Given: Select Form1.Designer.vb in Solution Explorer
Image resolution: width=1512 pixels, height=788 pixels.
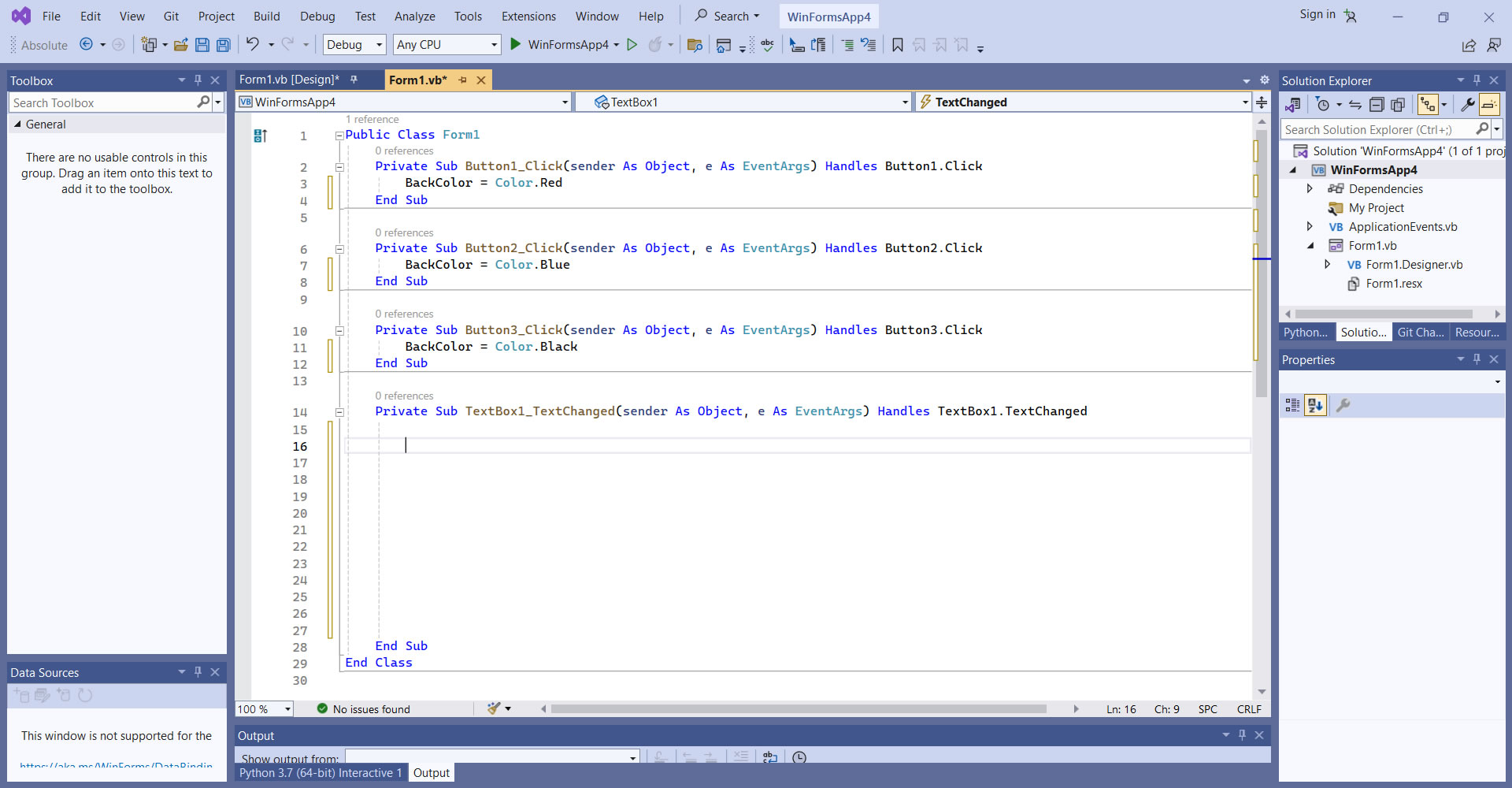Looking at the screenshot, I should coord(1414,265).
